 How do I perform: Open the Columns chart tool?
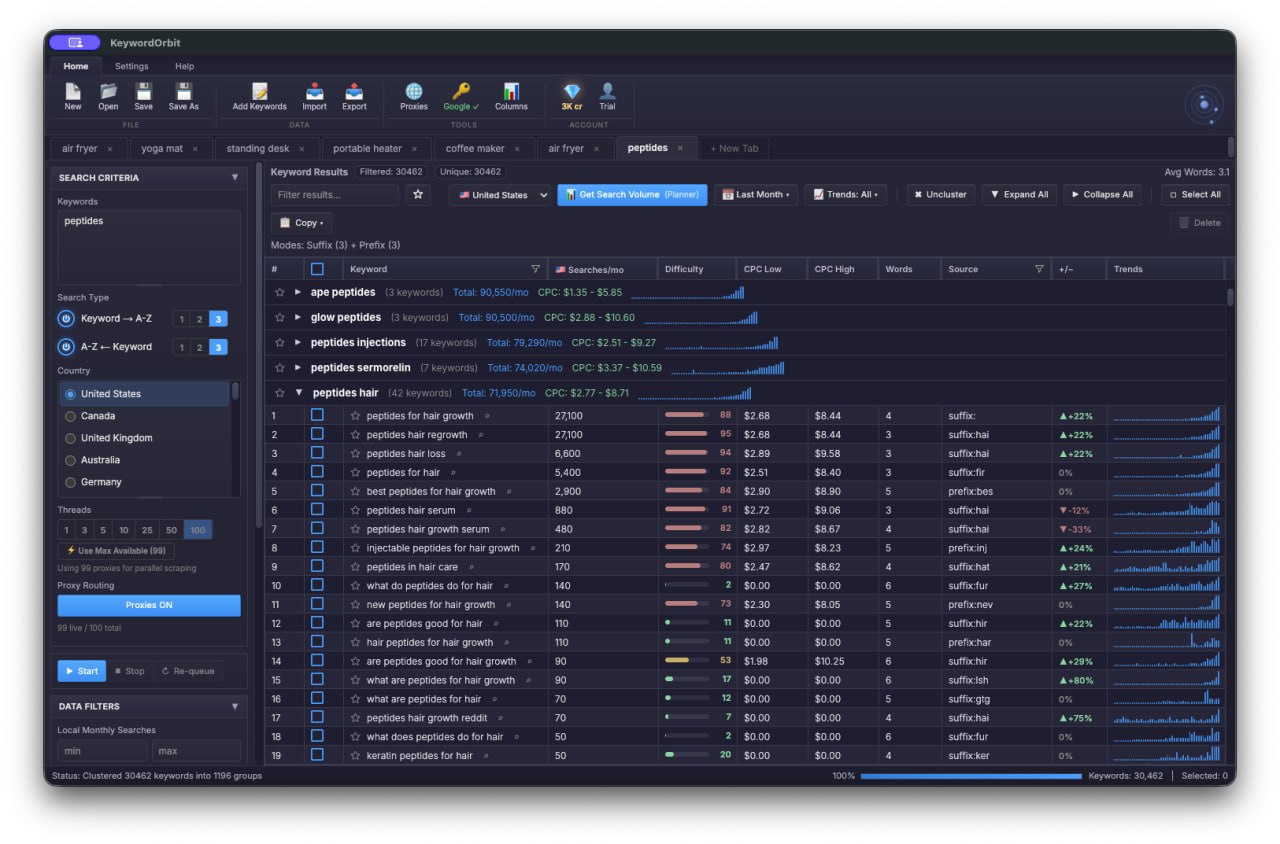click(x=511, y=91)
